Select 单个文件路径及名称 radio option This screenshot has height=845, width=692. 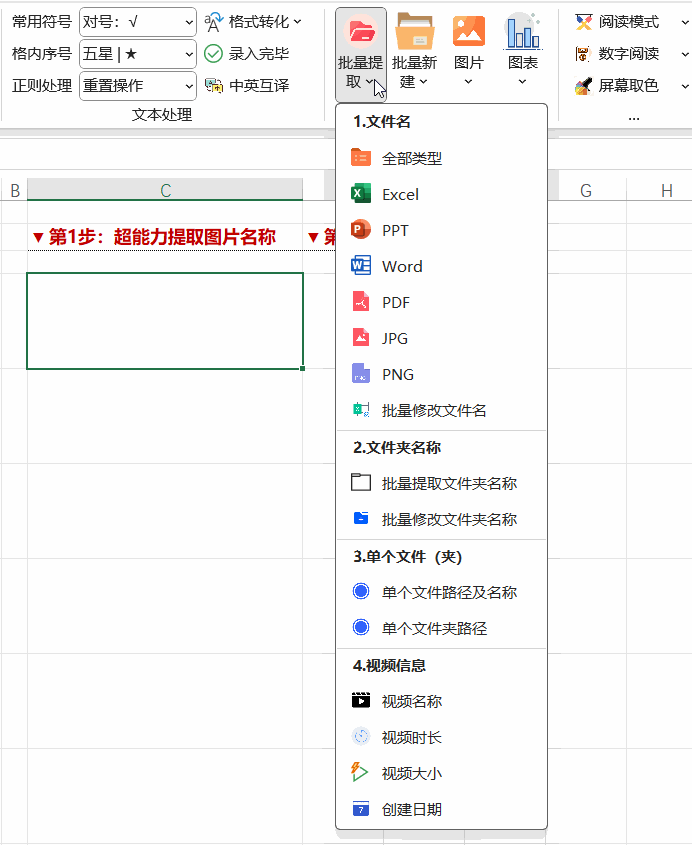(x=361, y=591)
